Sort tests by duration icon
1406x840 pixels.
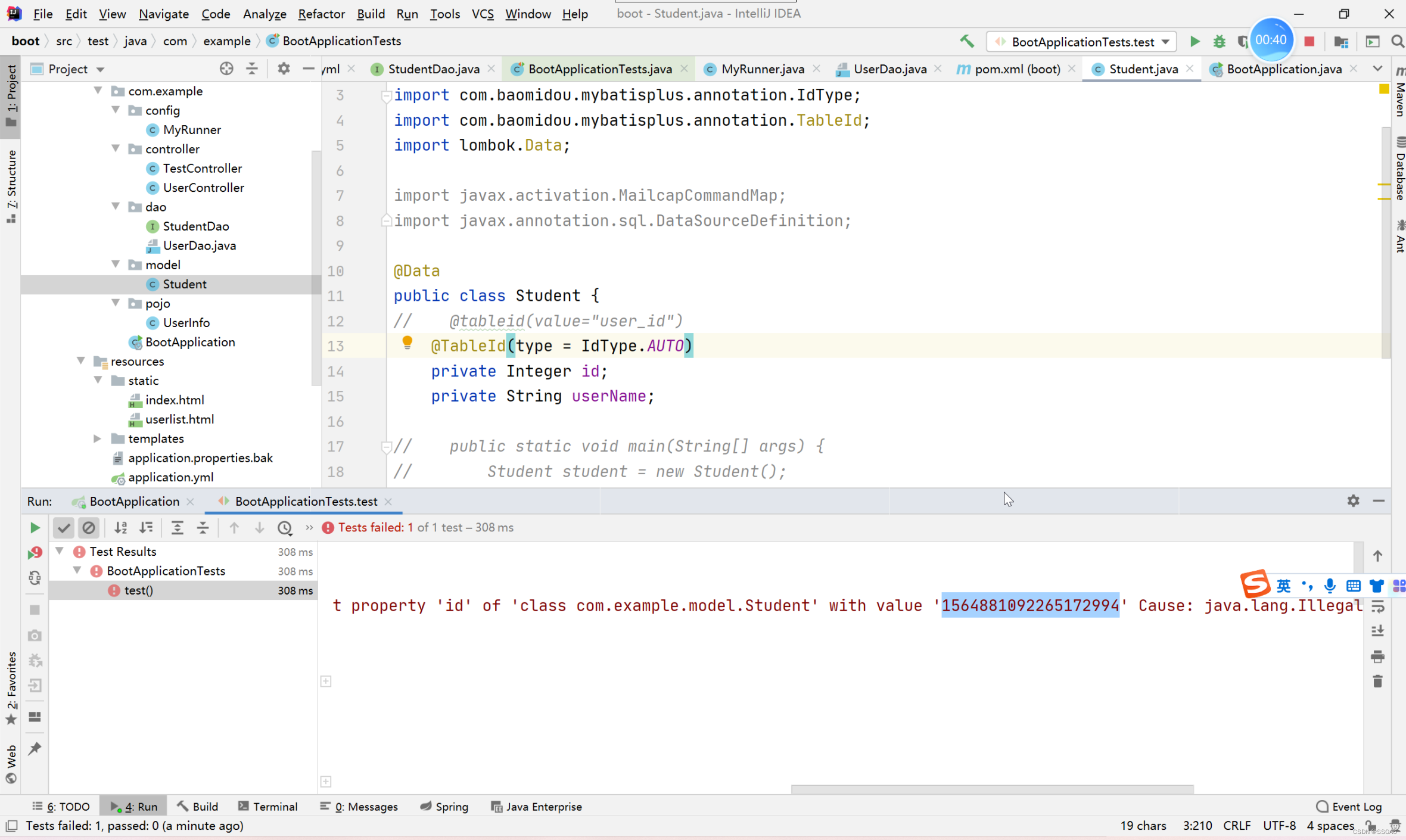pos(146,527)
